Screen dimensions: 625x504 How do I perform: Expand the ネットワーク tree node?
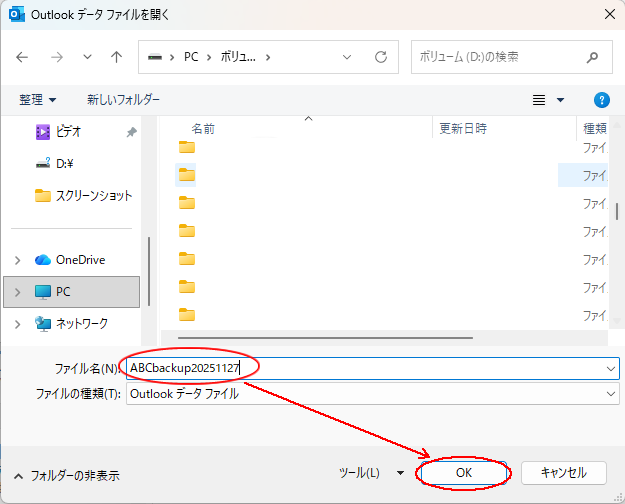(x=18, y=324)
